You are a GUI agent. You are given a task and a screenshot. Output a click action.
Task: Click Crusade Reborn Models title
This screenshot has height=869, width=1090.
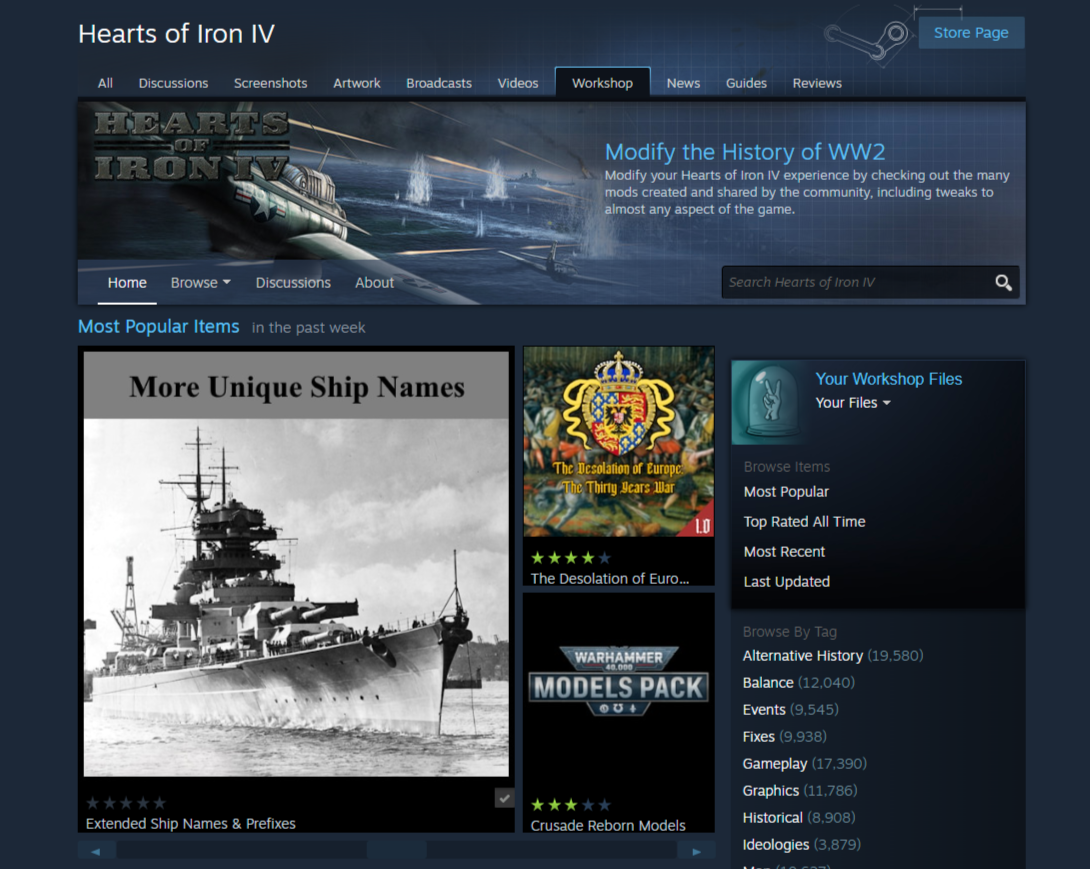coord(608,826)
